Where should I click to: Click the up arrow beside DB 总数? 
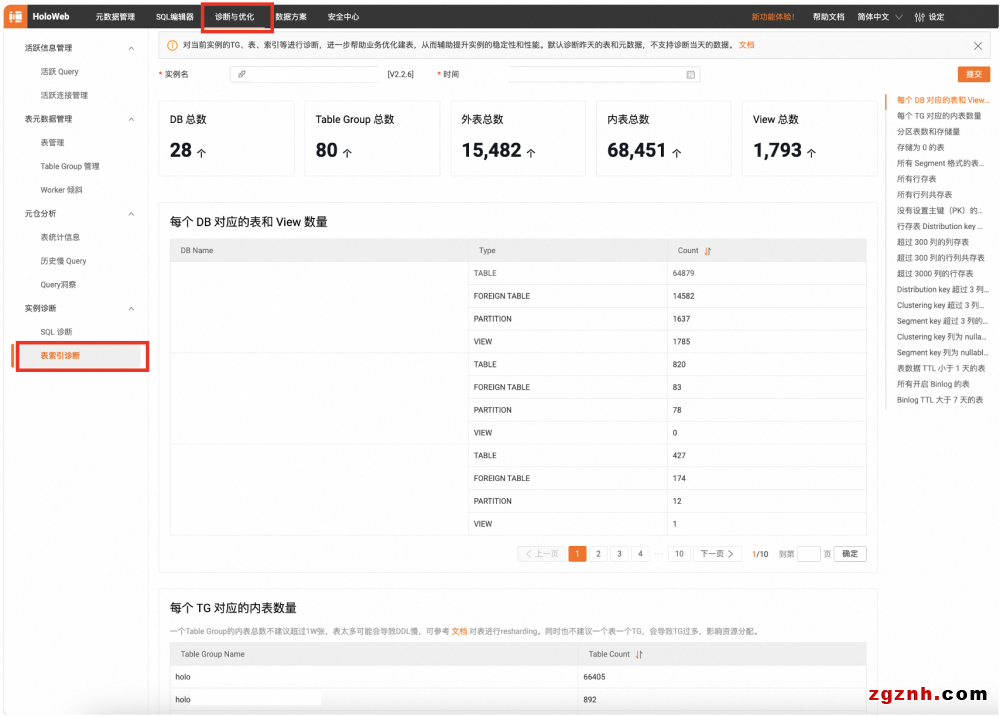point(201,153)
